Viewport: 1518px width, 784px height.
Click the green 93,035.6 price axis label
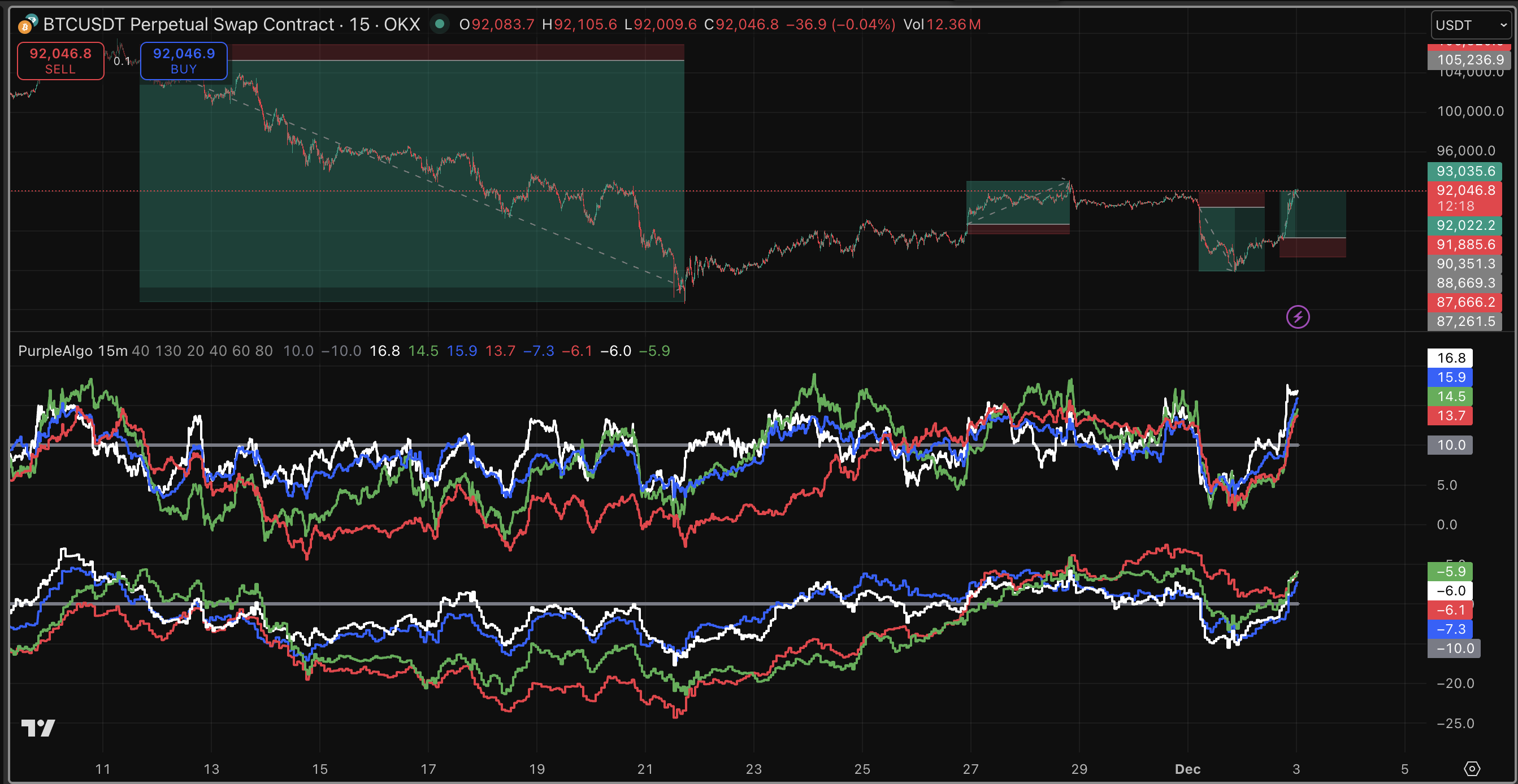click(1465, 171)
